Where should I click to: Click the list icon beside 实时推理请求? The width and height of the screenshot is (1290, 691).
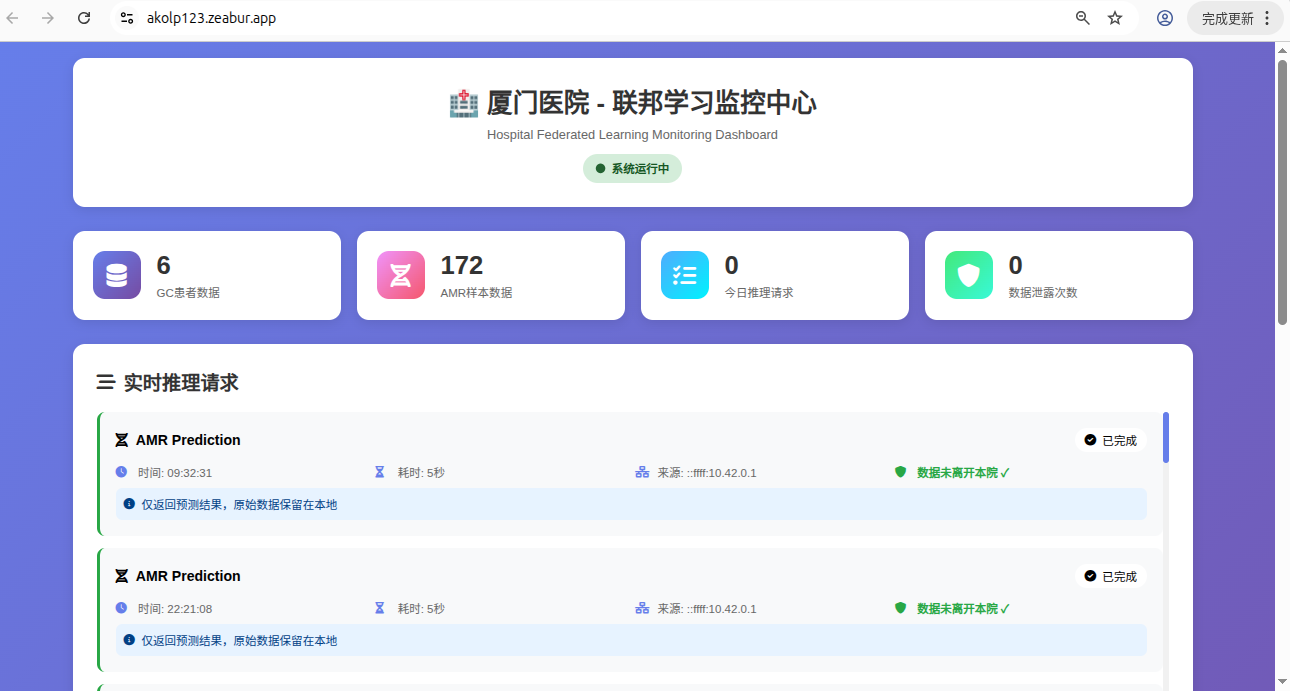(105, 382)
